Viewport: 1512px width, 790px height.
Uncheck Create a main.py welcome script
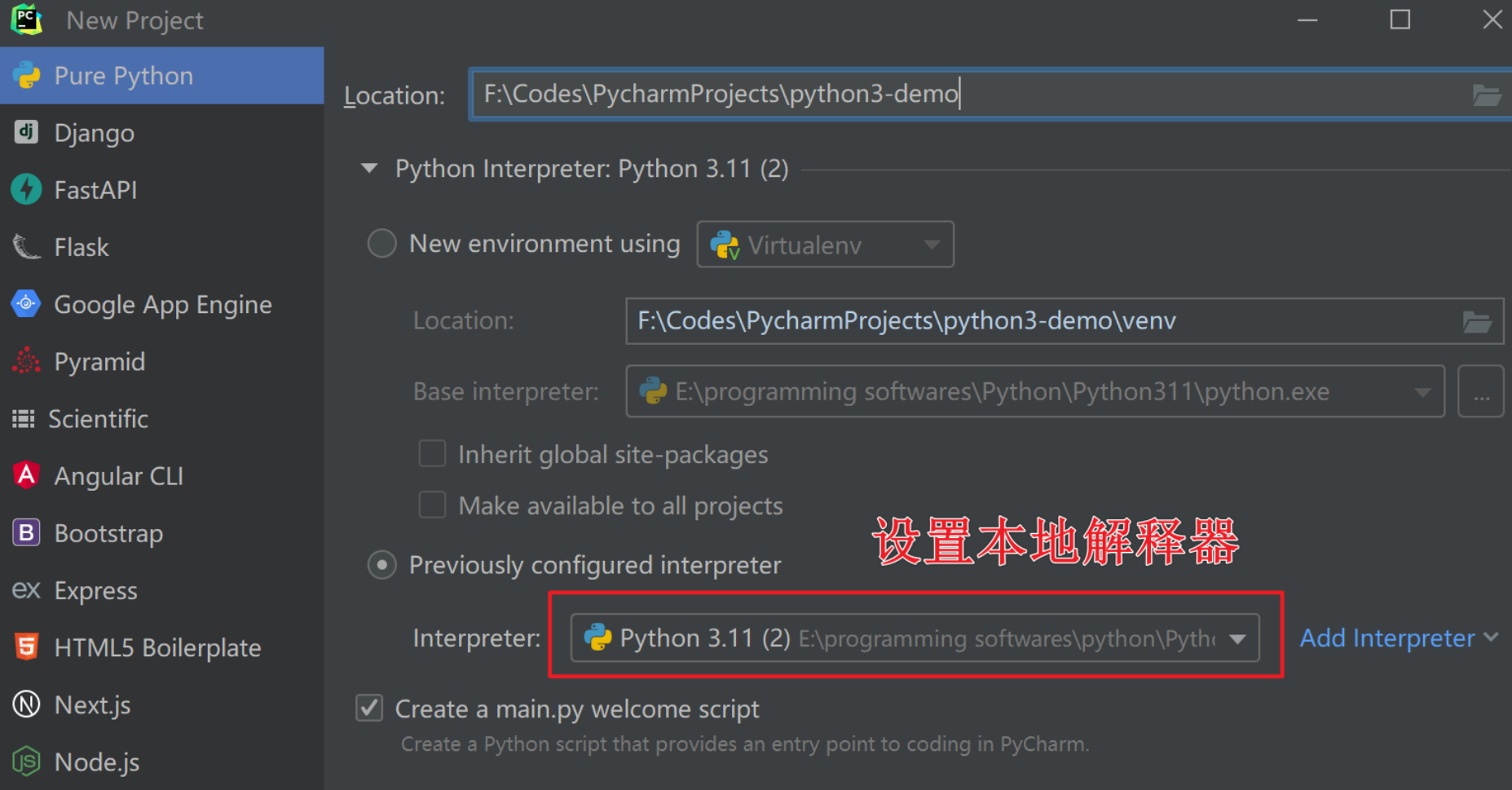click(x=369, y=708)
